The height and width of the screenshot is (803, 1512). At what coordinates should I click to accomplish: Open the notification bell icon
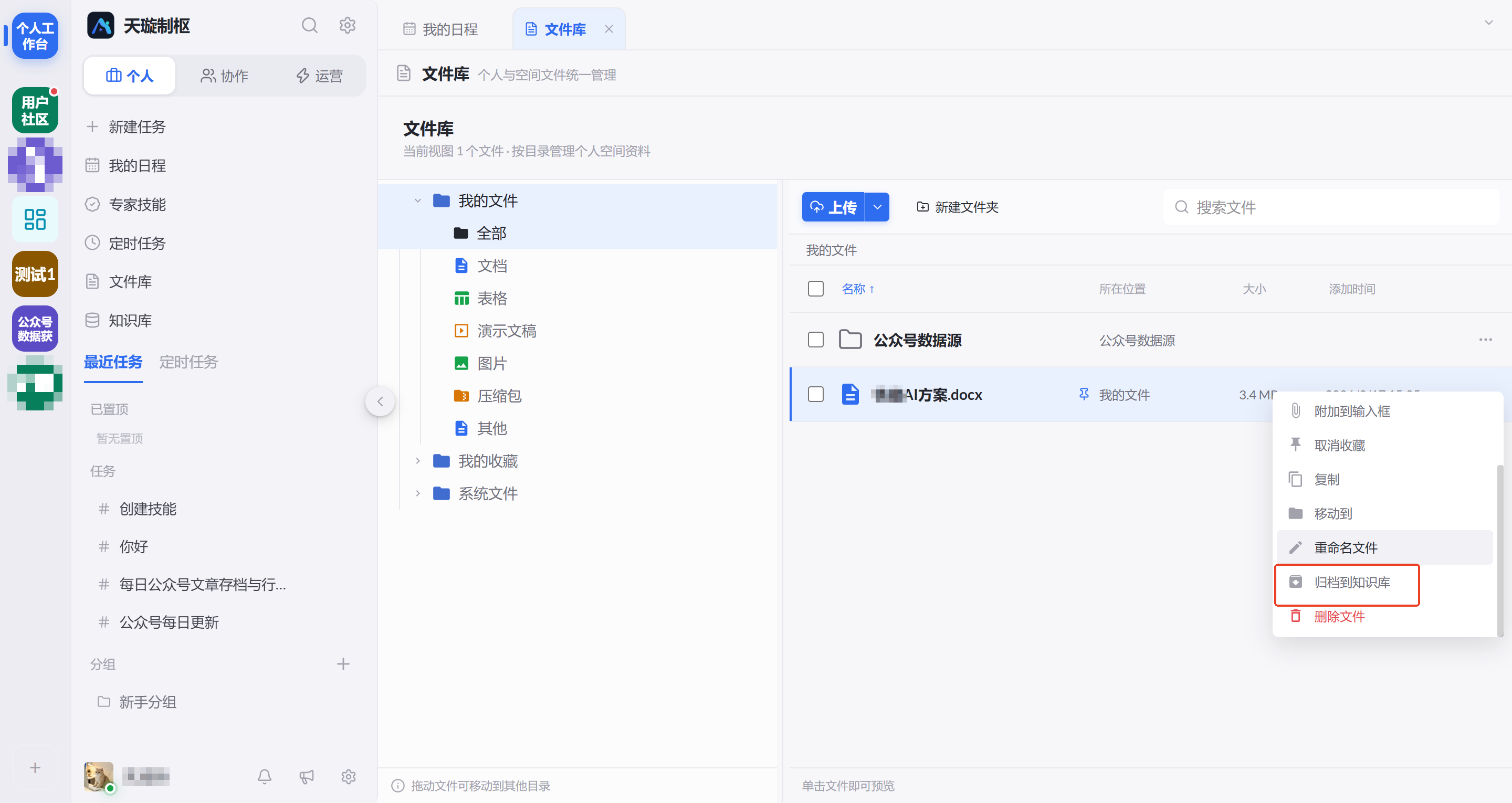pyautogui.click(x=265, y=776)
